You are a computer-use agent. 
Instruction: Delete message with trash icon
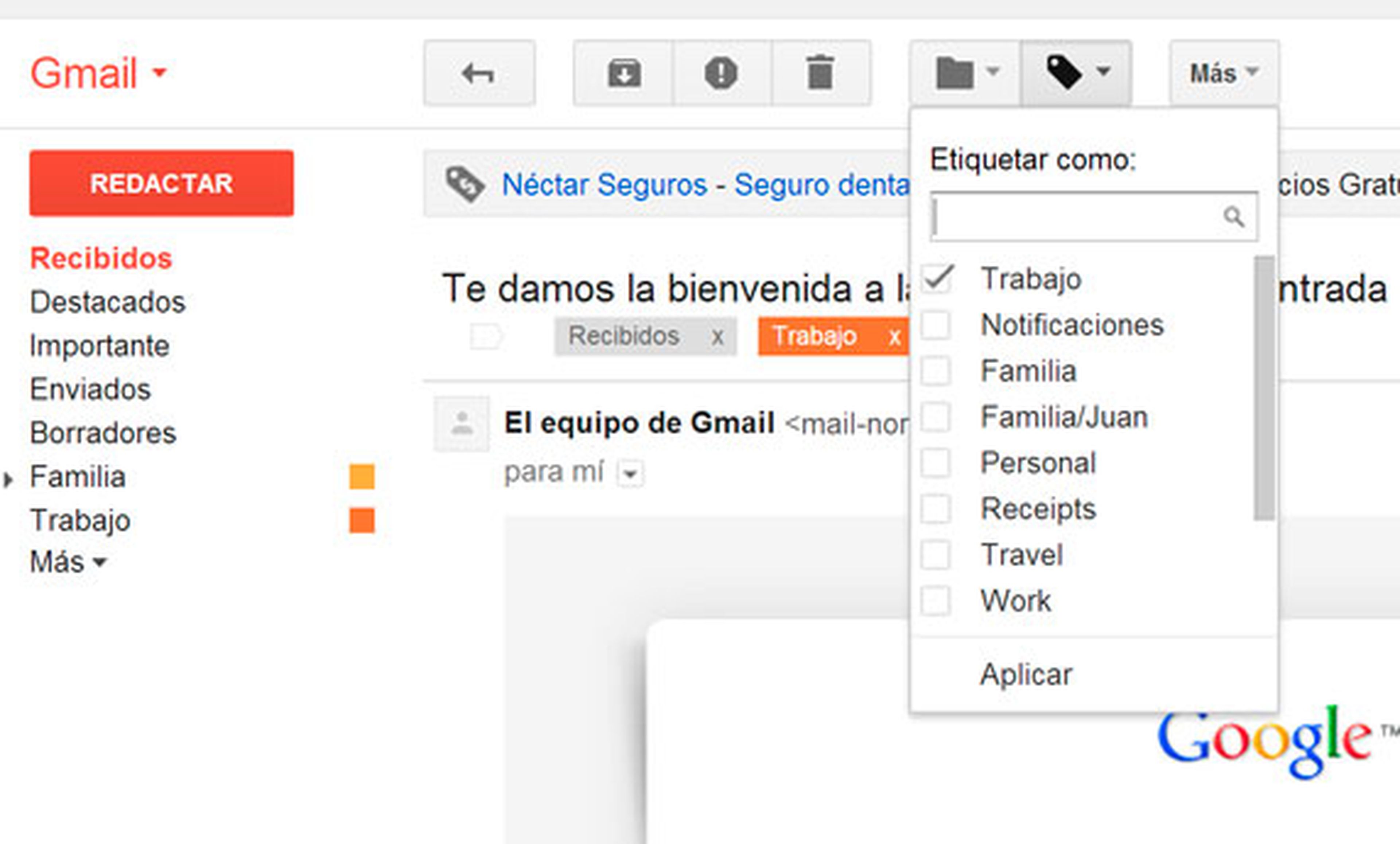click(821, 73)
